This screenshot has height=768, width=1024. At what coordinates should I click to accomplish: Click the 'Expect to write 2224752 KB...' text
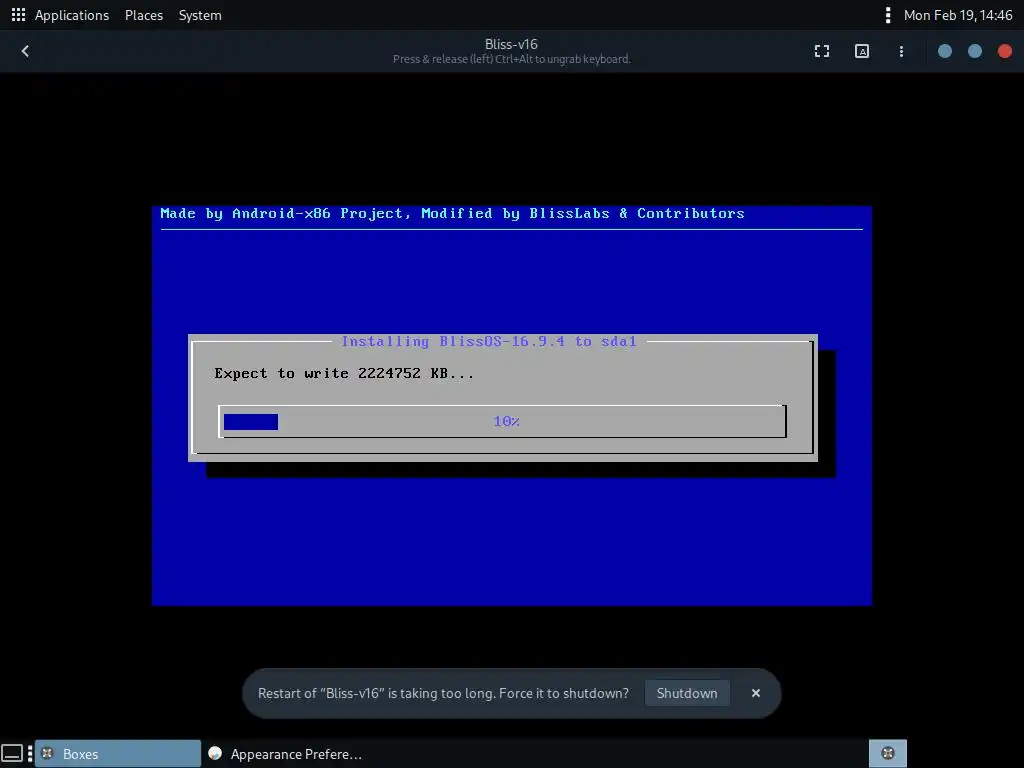tap(344, 374)
